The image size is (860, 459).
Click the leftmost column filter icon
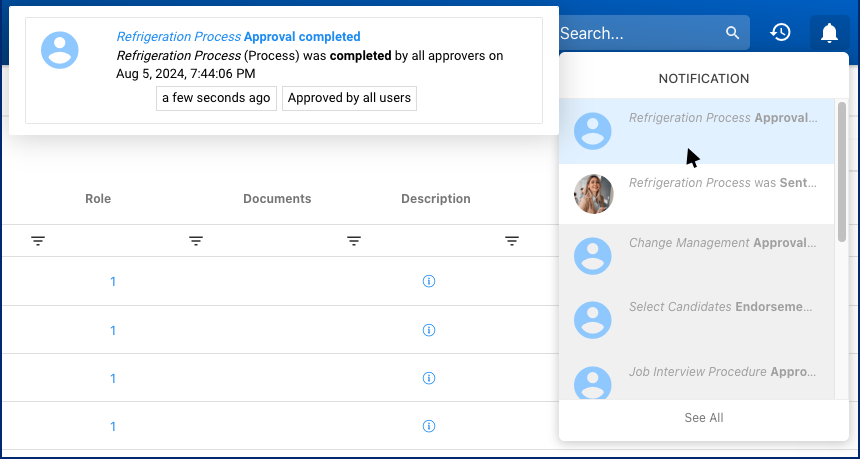click(38, 241)
